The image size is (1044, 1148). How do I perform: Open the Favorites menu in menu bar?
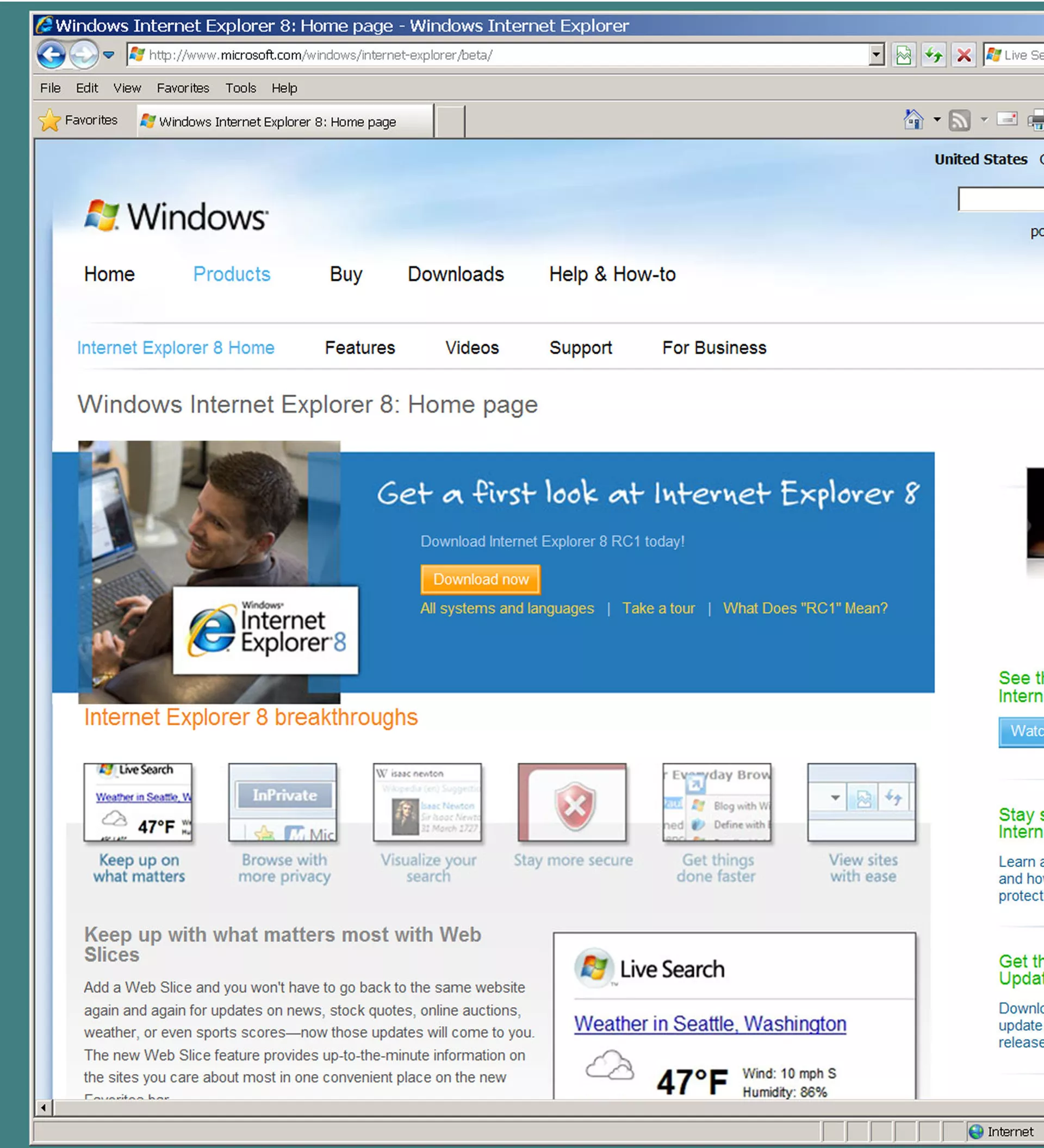click(x=183, y=88)
